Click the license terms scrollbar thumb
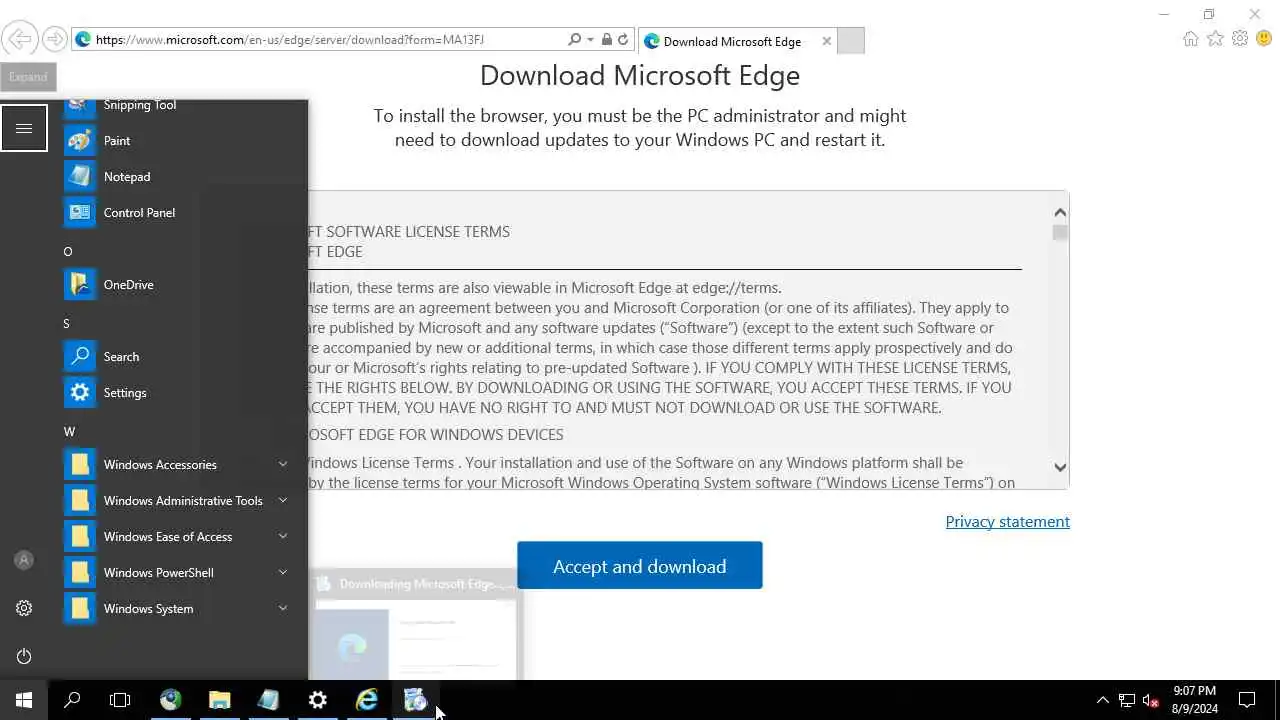 coord(1060,233)
